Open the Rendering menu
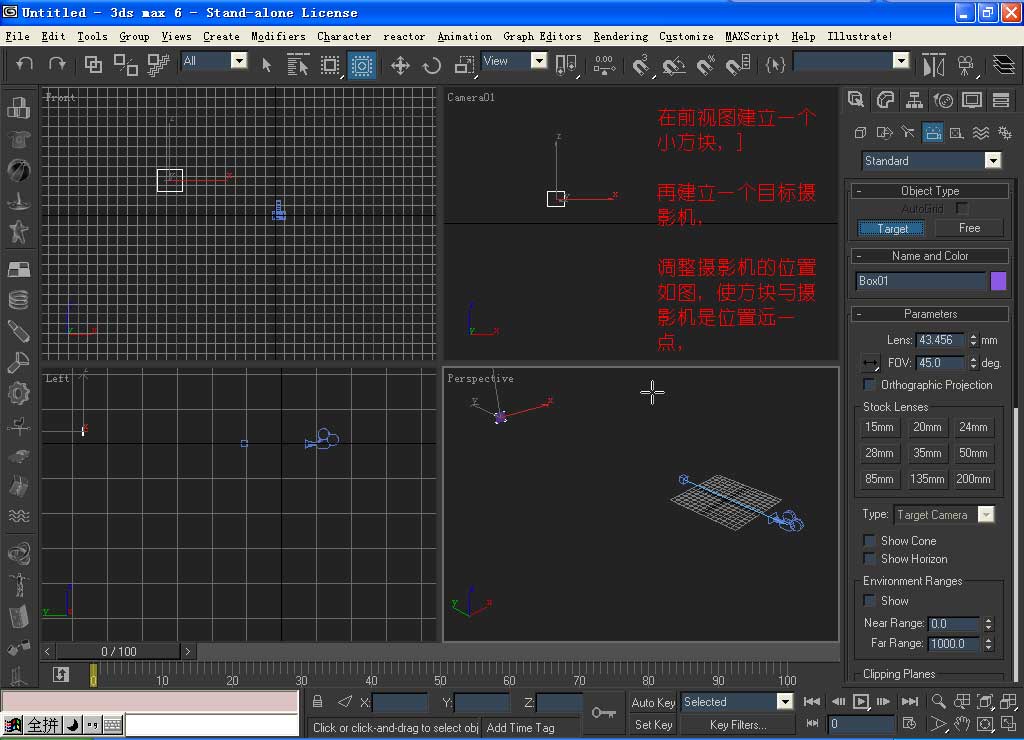1024x740 pixels. pyautogui.click(x=620, y=37)
